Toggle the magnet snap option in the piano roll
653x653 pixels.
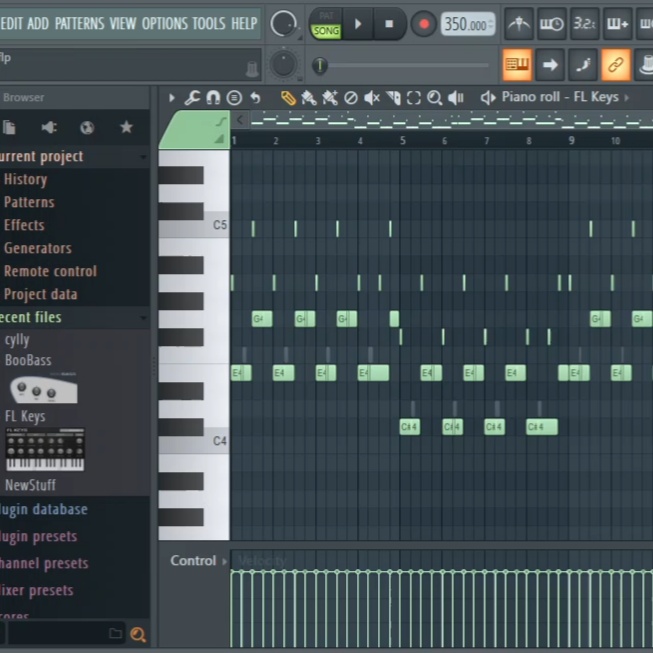pos(213,98)
